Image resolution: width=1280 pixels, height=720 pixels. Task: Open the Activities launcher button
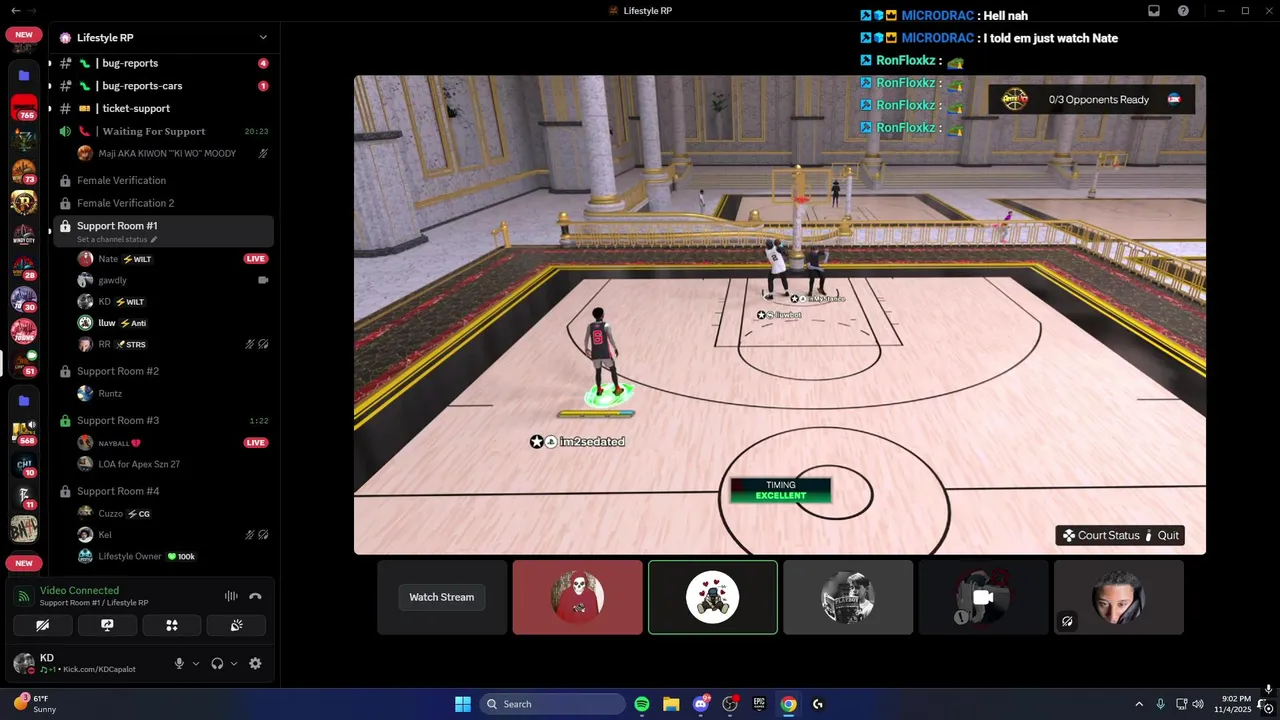[171, 625]
